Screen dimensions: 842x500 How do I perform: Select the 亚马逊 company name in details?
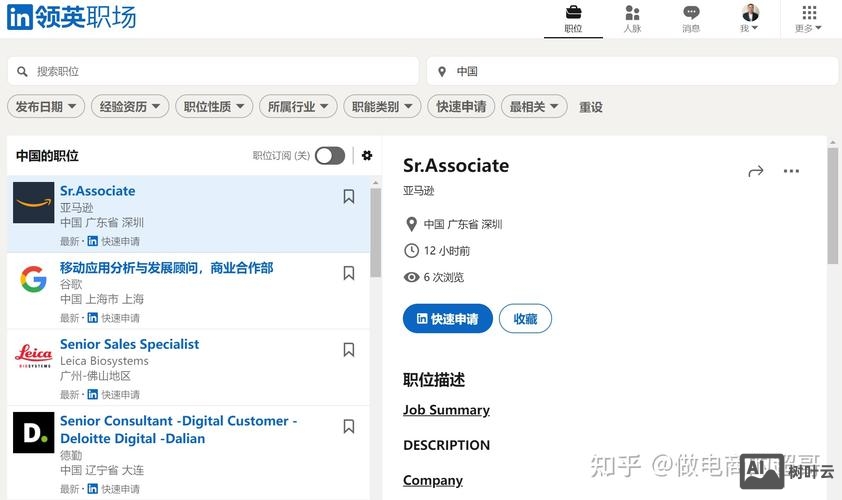click(x=418, y=191)
